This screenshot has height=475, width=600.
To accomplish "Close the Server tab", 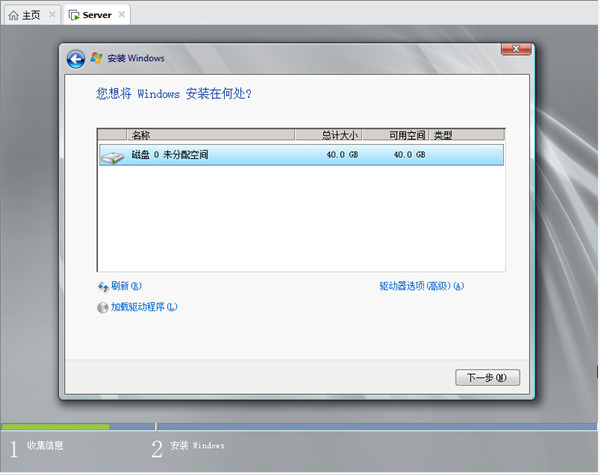I will (x=122, y=15).
